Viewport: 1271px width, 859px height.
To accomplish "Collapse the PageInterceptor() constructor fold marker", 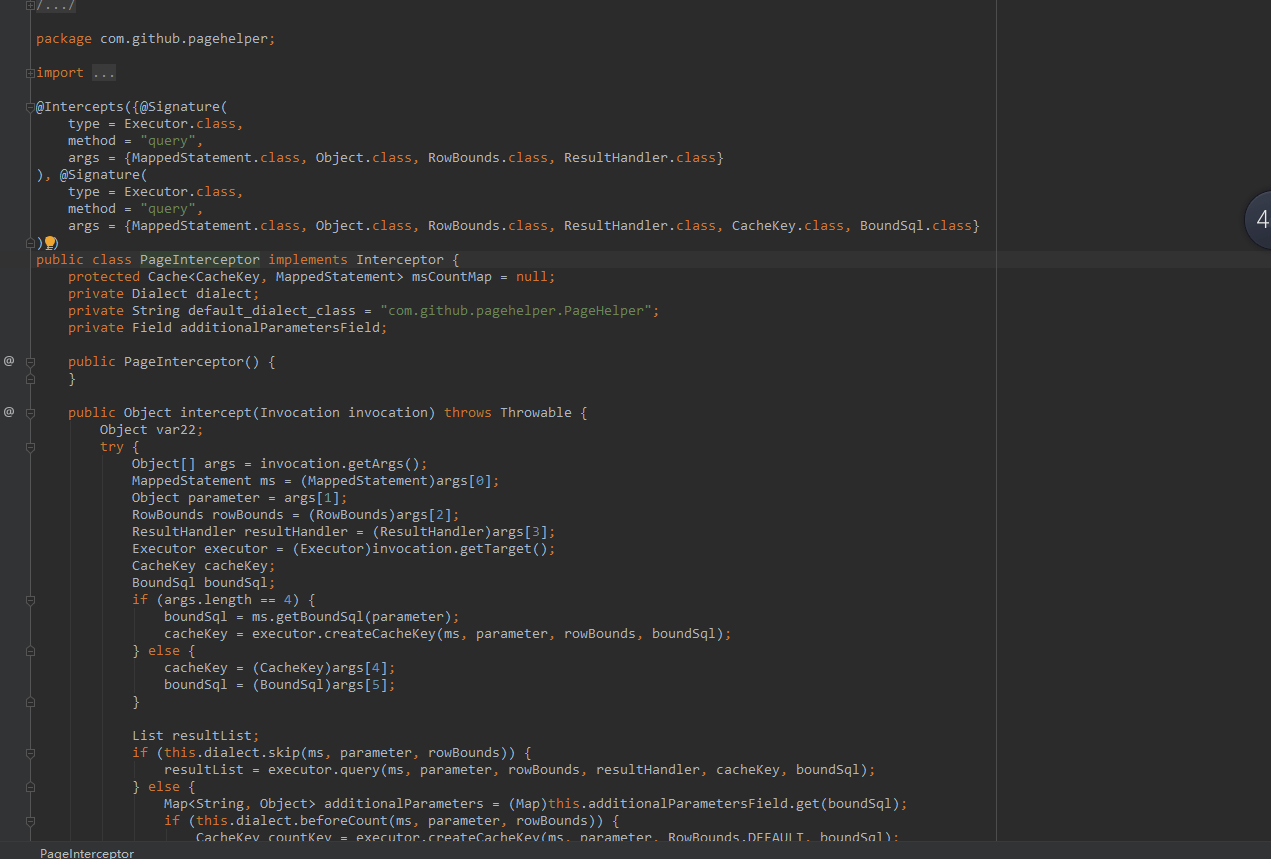I will click(30, 362).
